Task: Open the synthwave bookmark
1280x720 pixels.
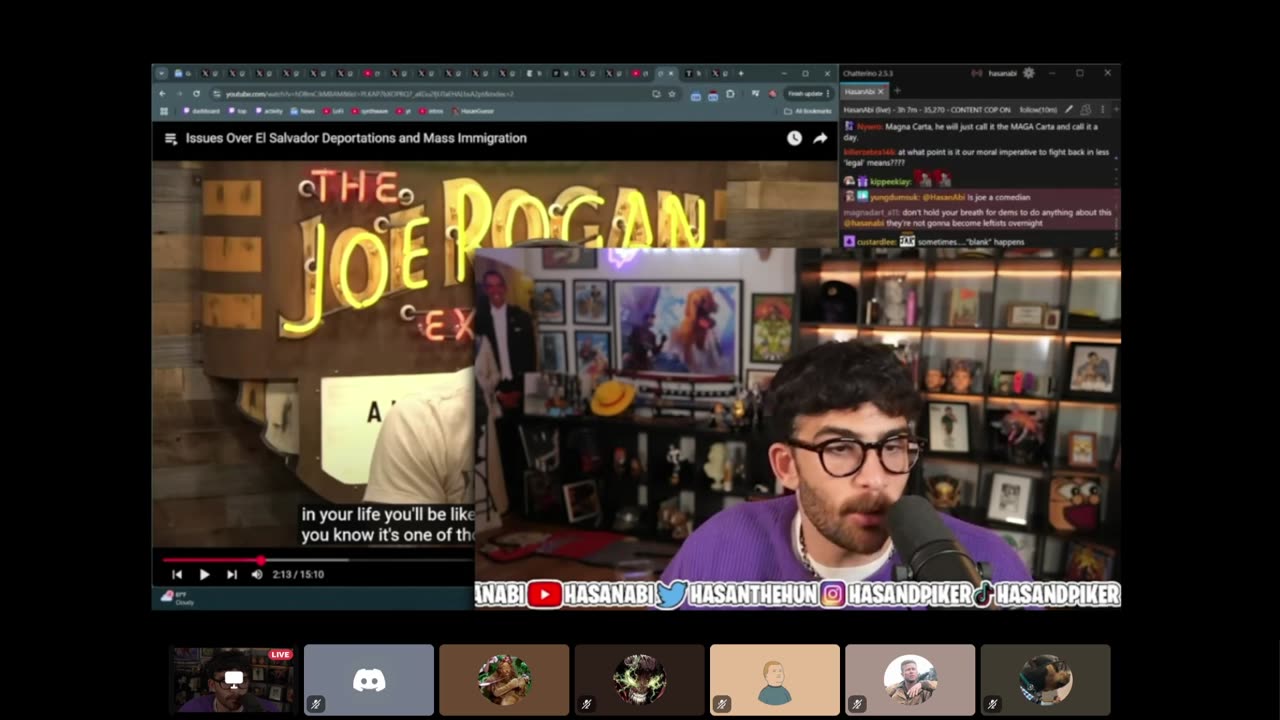Action: [x=370, y=111]
